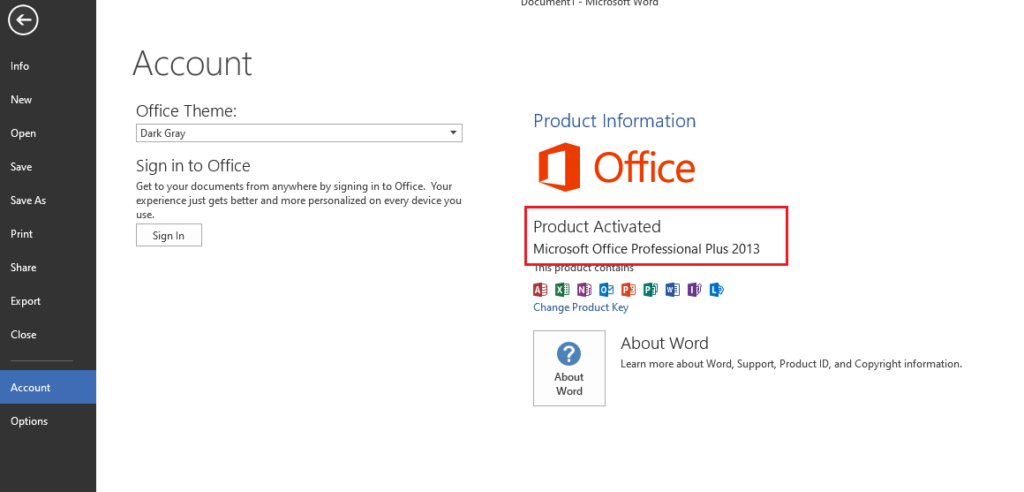The image size is (1024, 492).
Task: Open the Office Theme dropdown arrow
Action: [453, 133]
